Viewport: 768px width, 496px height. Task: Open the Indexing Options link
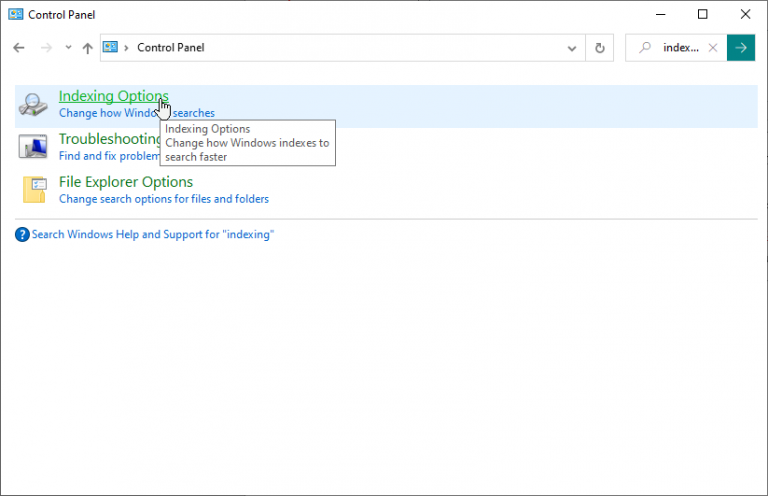click(114, 96)
